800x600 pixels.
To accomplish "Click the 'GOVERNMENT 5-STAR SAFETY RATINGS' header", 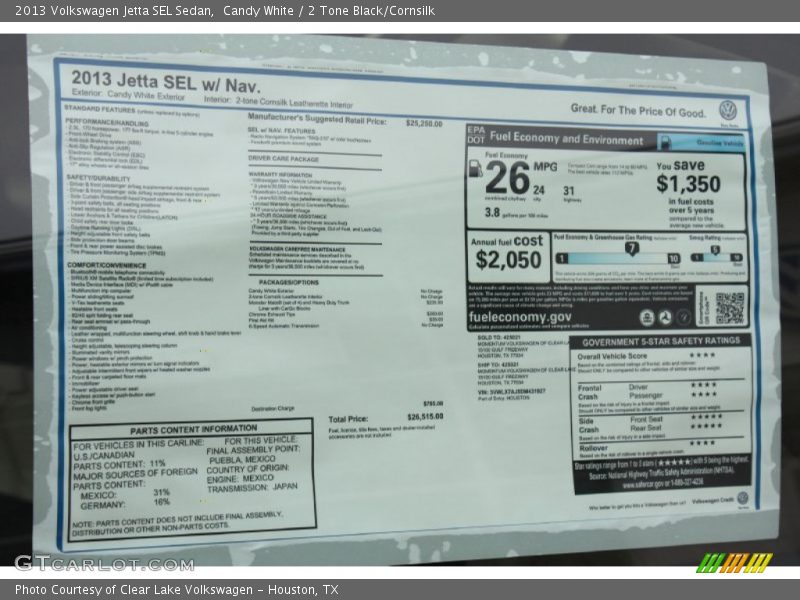I will 661,341.
